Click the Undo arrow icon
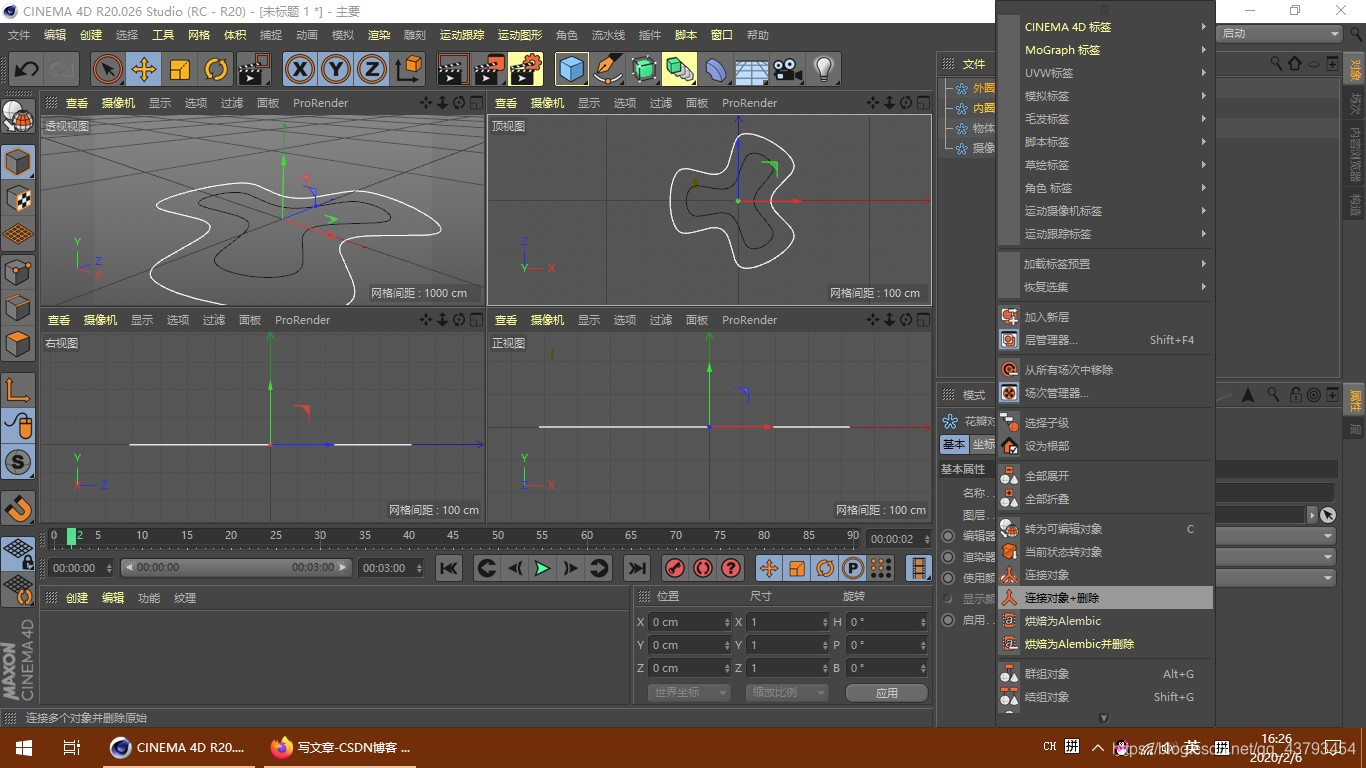1366x768 pixels. pyautogui.click(x=26, y=69)
